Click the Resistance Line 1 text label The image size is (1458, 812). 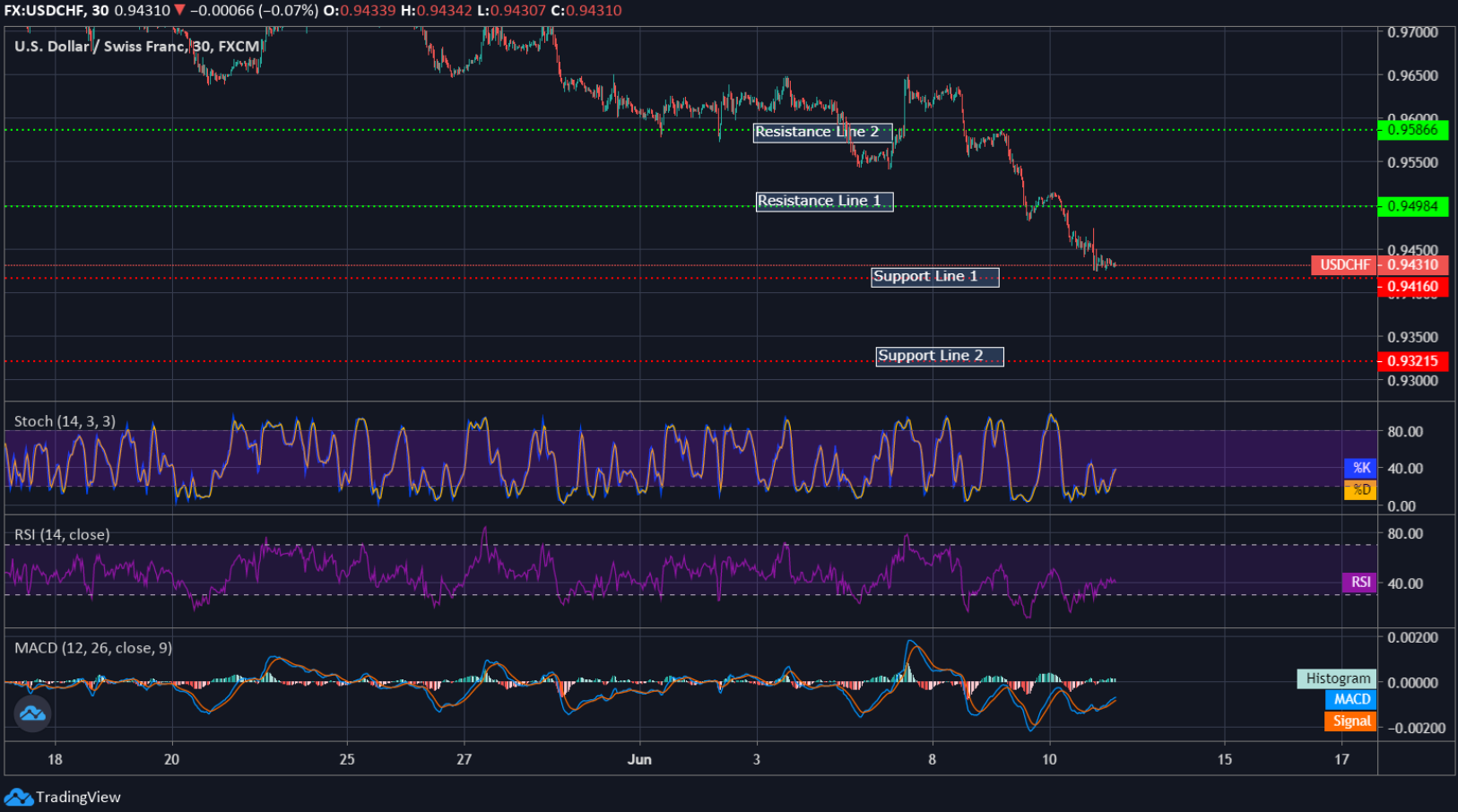click(x=824, y=201)
